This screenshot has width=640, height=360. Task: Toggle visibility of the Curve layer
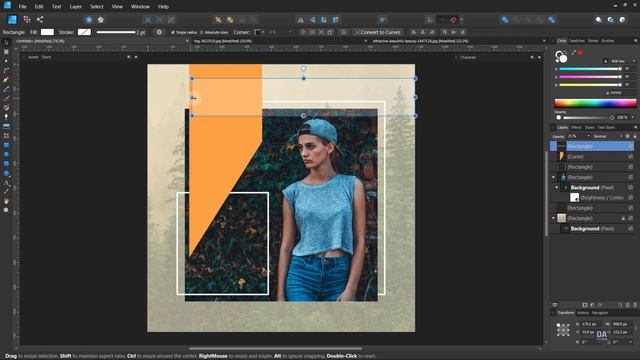631,156
